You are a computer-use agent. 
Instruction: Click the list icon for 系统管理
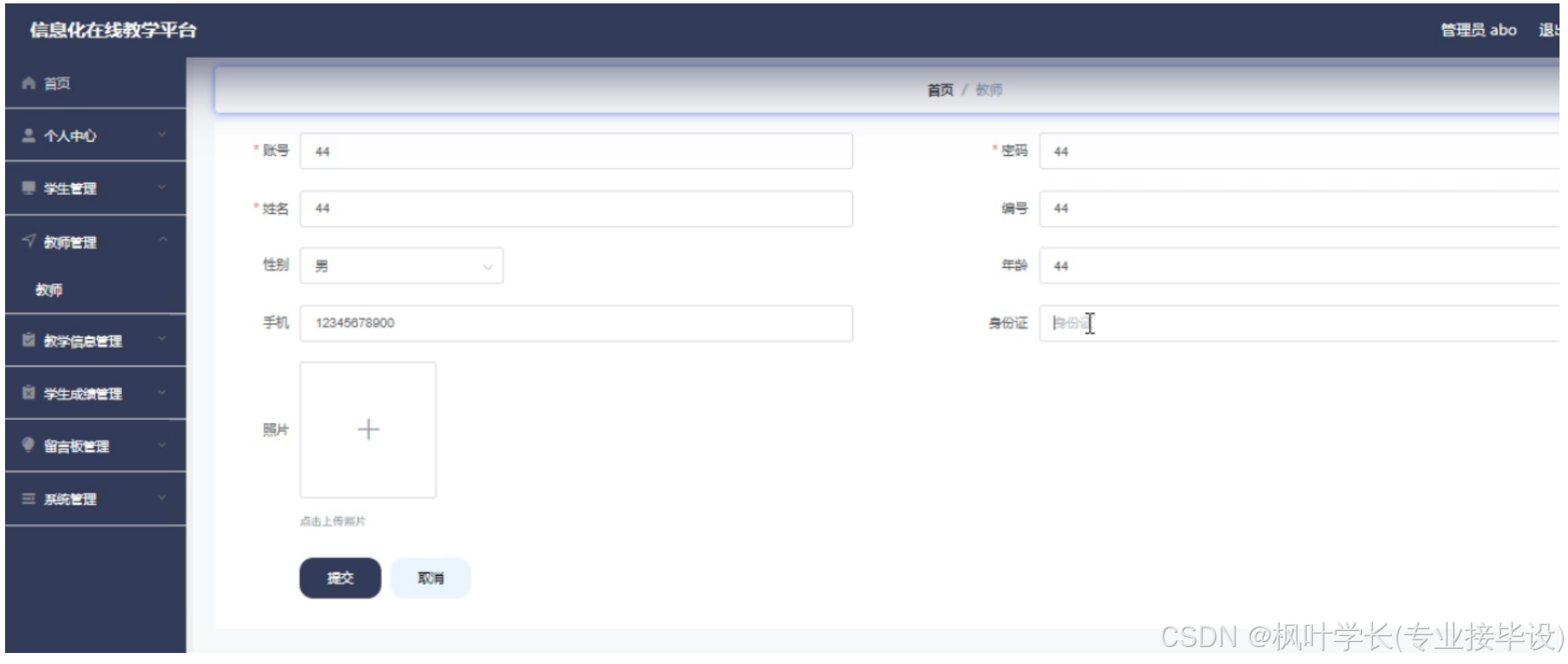[x=29, y=499]
